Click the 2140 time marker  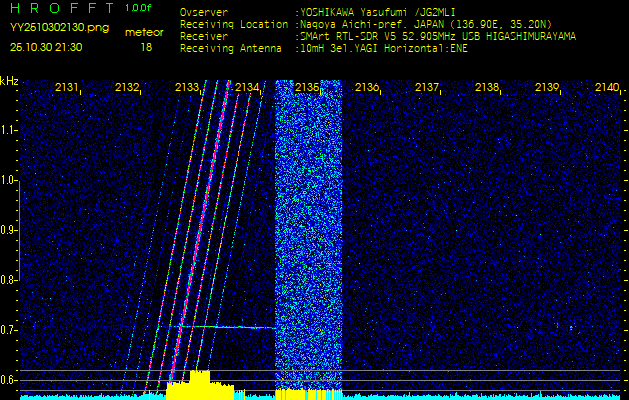(607, 88)
